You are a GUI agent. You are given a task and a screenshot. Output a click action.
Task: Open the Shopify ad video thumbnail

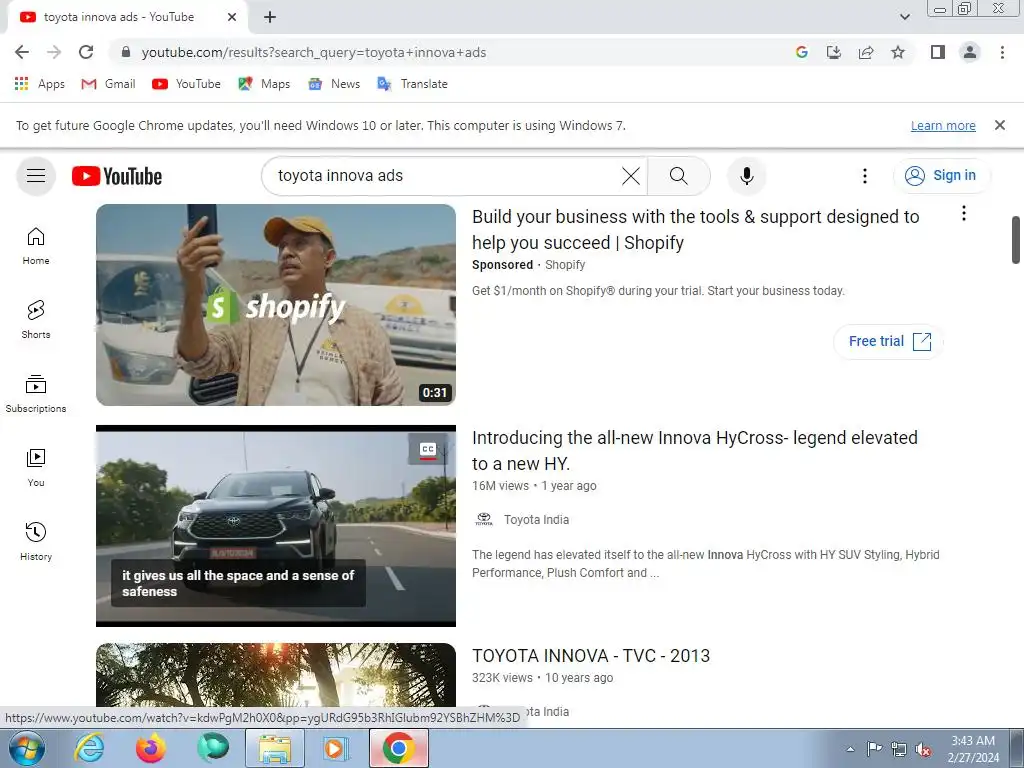coord(276,305)
